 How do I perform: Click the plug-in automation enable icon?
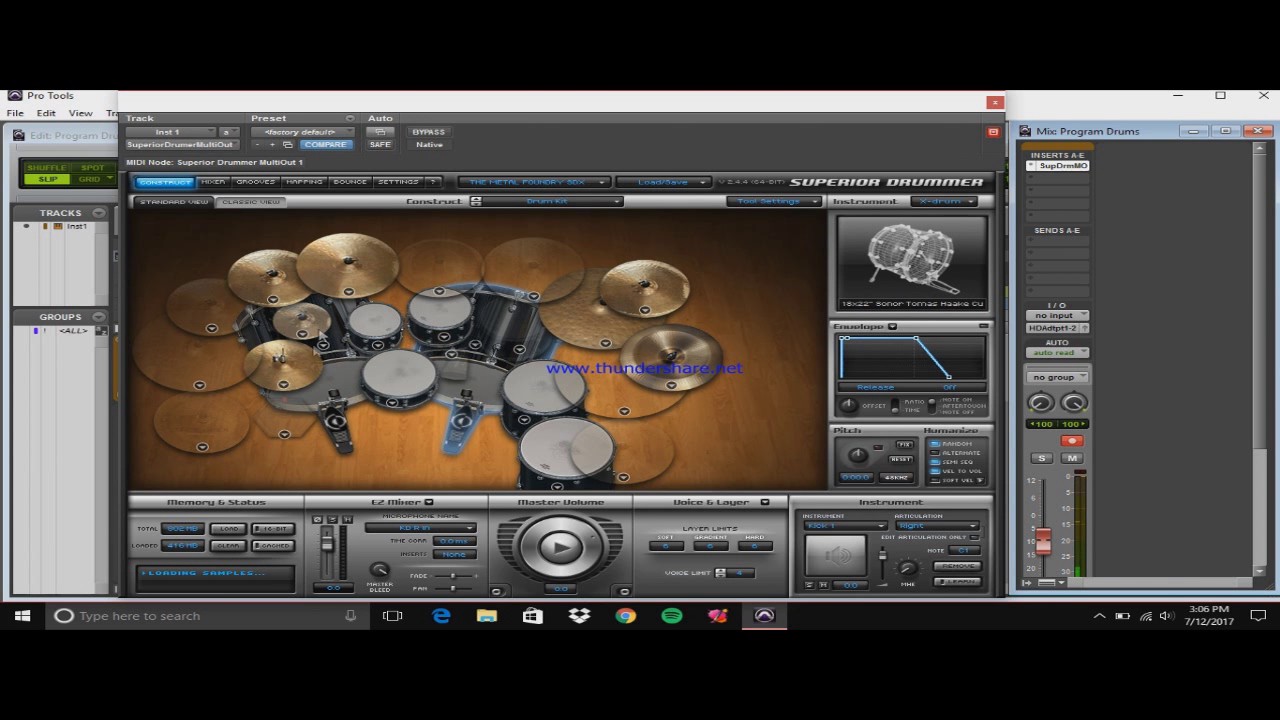380,132
